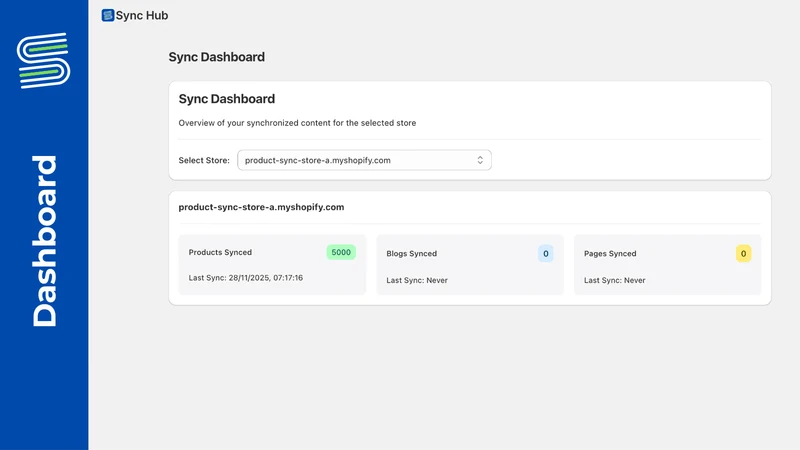The width and height of the screenshot is (800, 450).
Task: Click Last Sync: 28/11/2025, 07:17:16 text
Action: coord(245,278)
